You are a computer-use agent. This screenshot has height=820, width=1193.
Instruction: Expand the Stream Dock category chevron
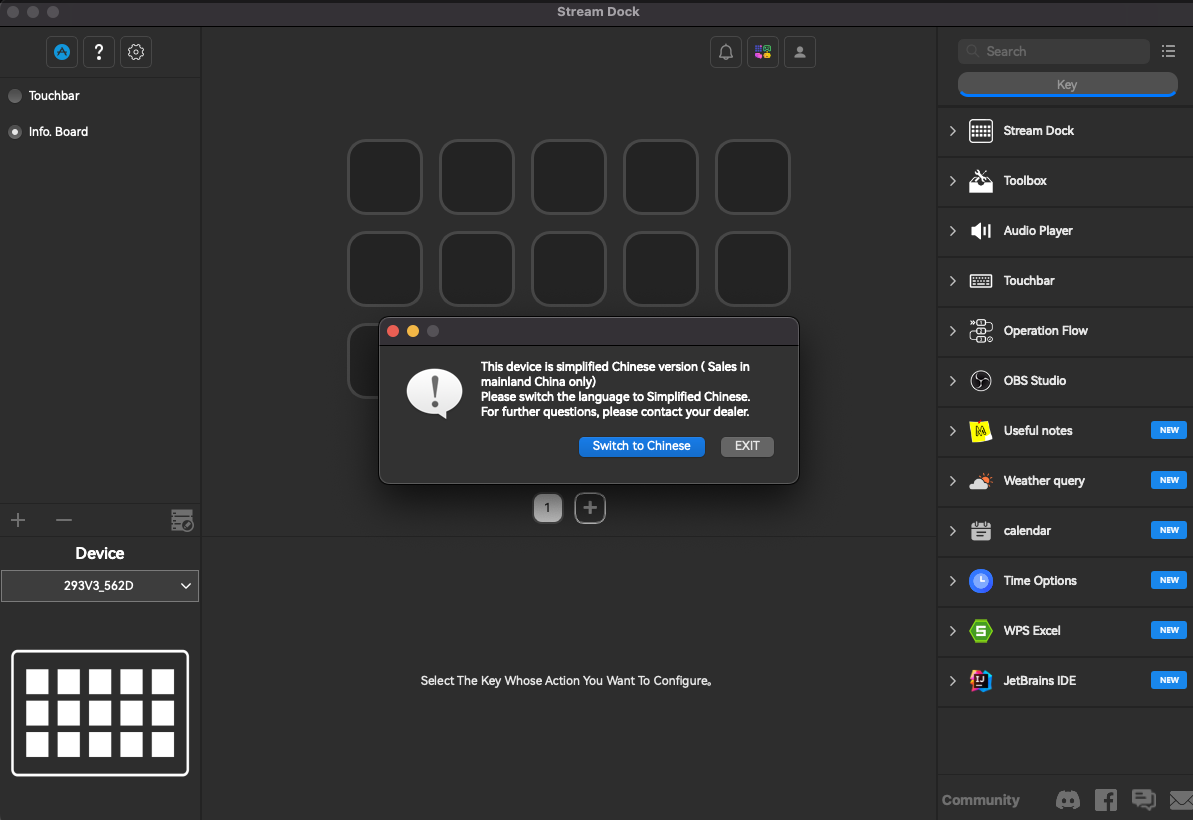[953, 131]
